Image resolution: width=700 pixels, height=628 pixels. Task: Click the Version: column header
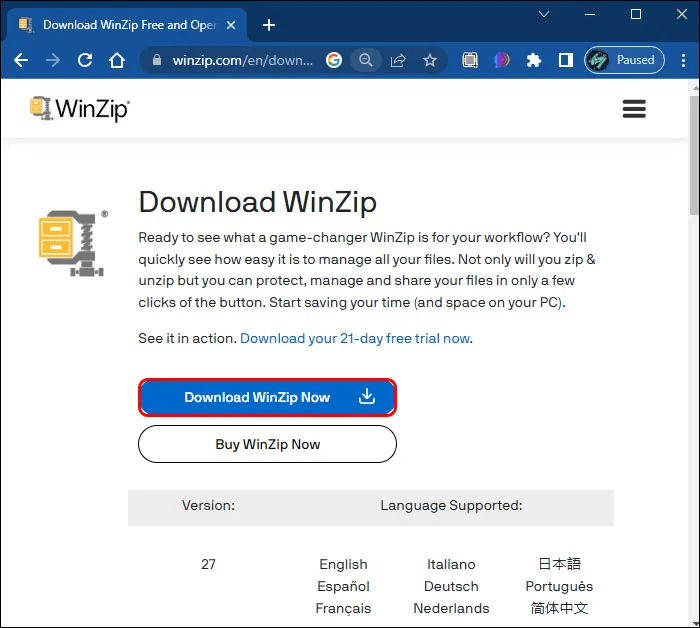(x=208, y=505)
